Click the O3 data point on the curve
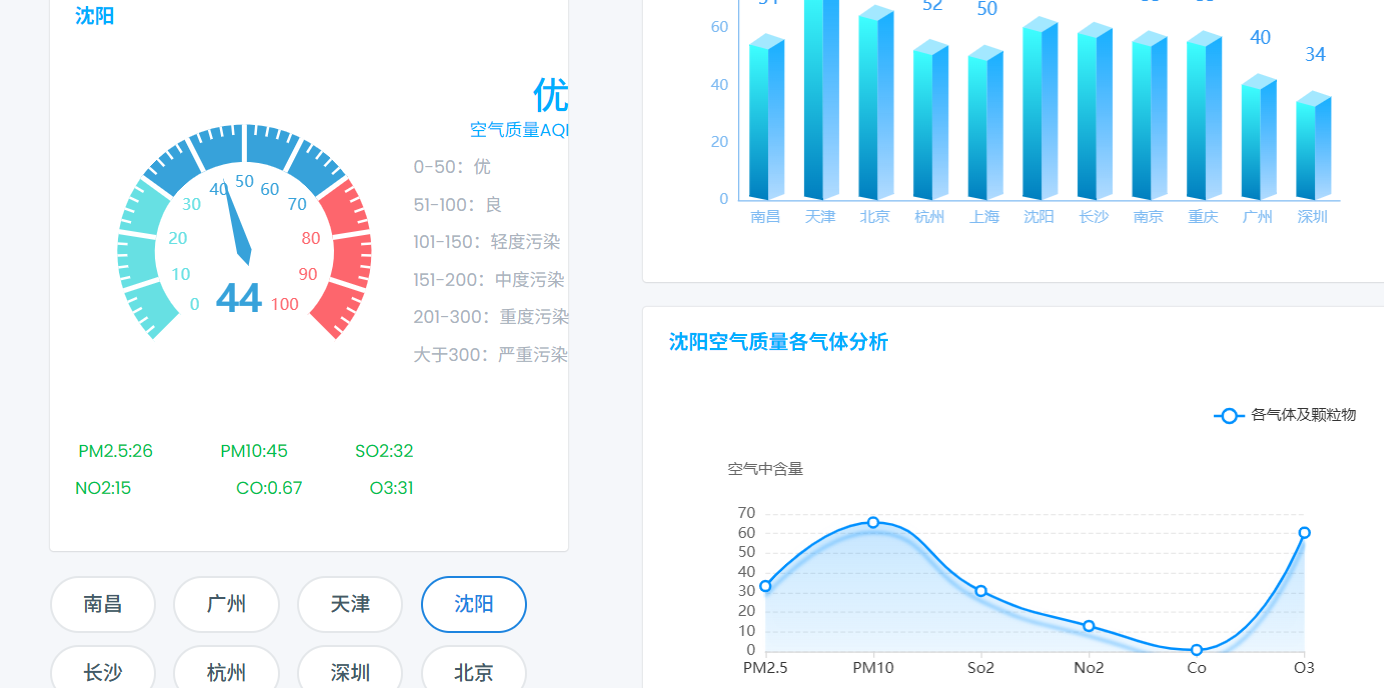 click(x=1303, y=533)
